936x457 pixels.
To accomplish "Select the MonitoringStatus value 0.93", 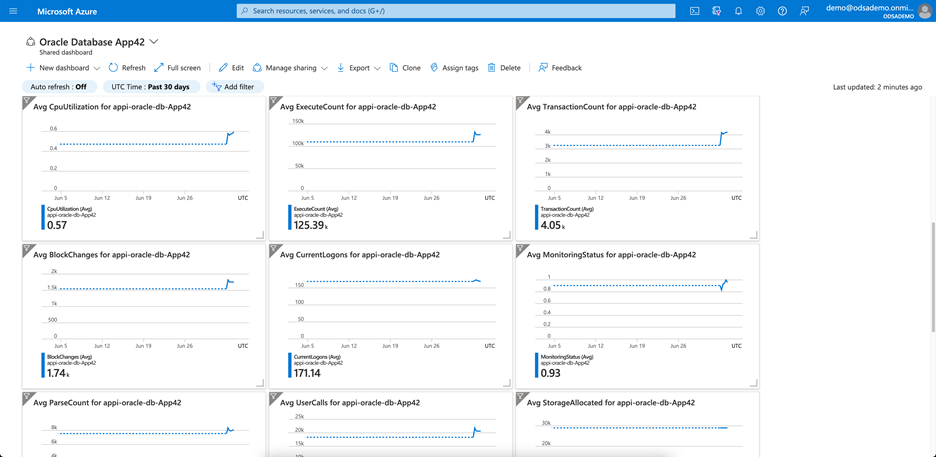I will [x=550, y=373].
